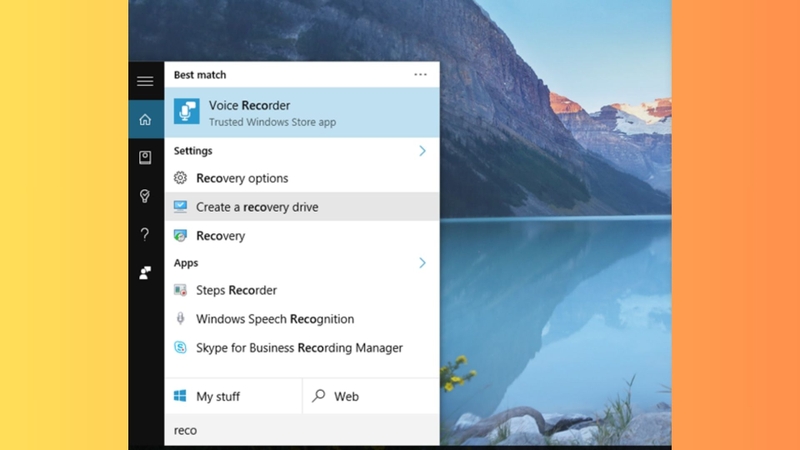Click the monitor icon beside Create a recovery drive

tap(180, 207)
